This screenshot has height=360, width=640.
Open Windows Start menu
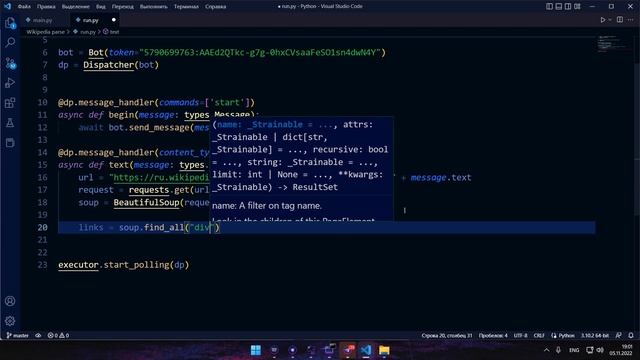(x=256, y=350)
